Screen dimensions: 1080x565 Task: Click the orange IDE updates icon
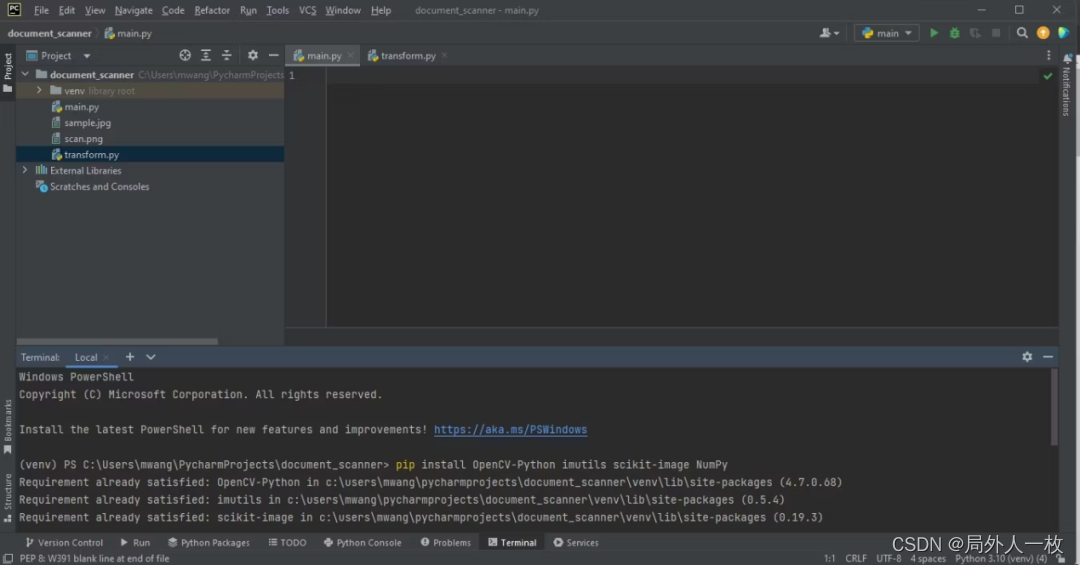click(x=1043, y=33)
